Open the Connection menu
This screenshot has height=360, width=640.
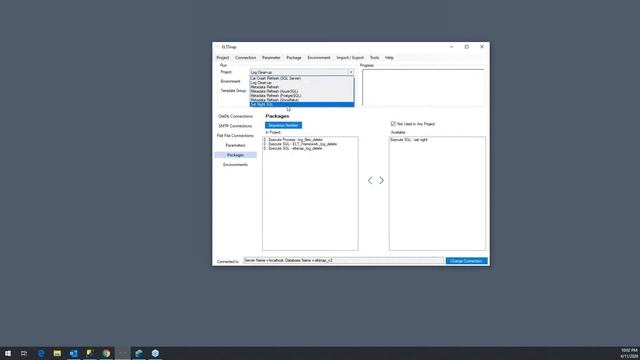tap(245, 58)
